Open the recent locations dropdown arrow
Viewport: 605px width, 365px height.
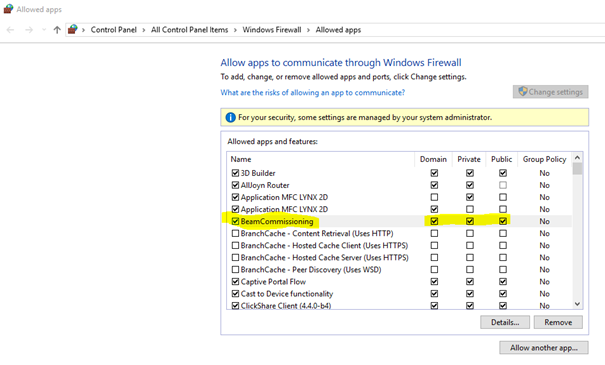(44, 30)
